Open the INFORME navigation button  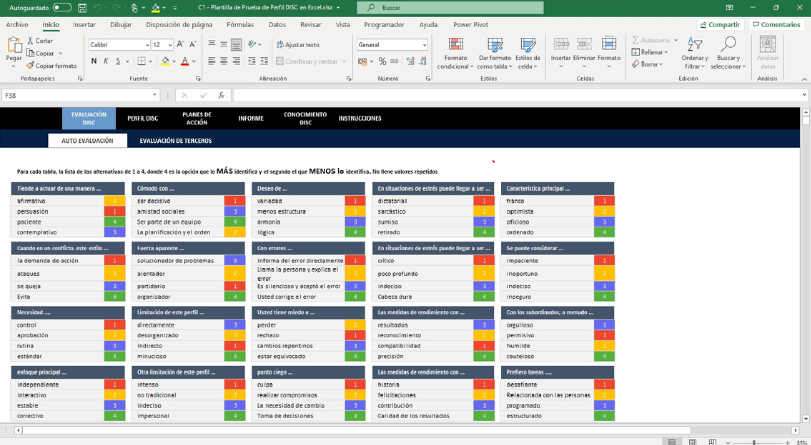tap(251, 118)
